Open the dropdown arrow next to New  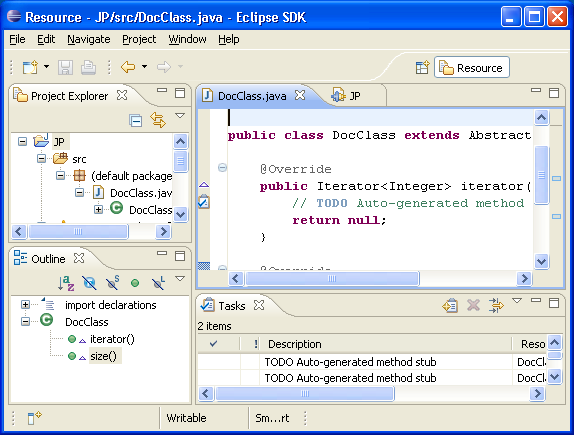point(46,67)
